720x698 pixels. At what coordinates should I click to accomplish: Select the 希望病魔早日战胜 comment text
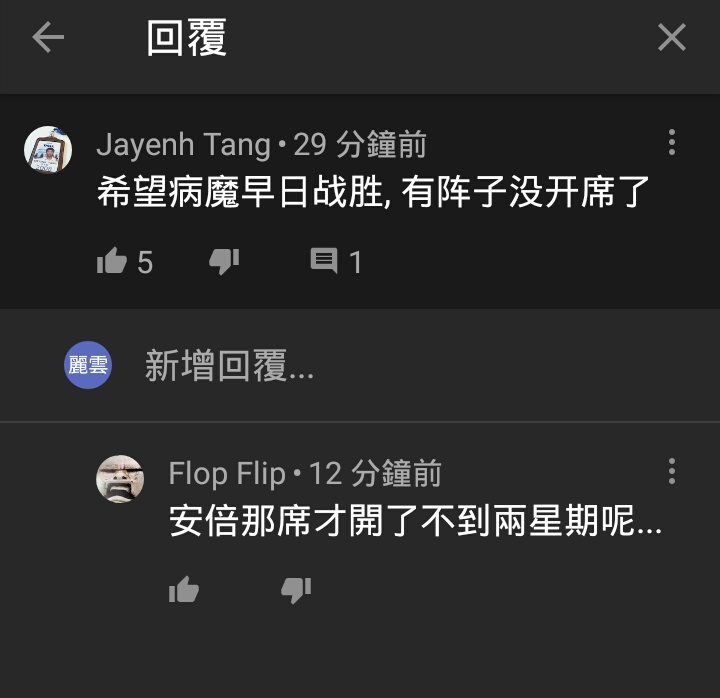tap(242, 192)
